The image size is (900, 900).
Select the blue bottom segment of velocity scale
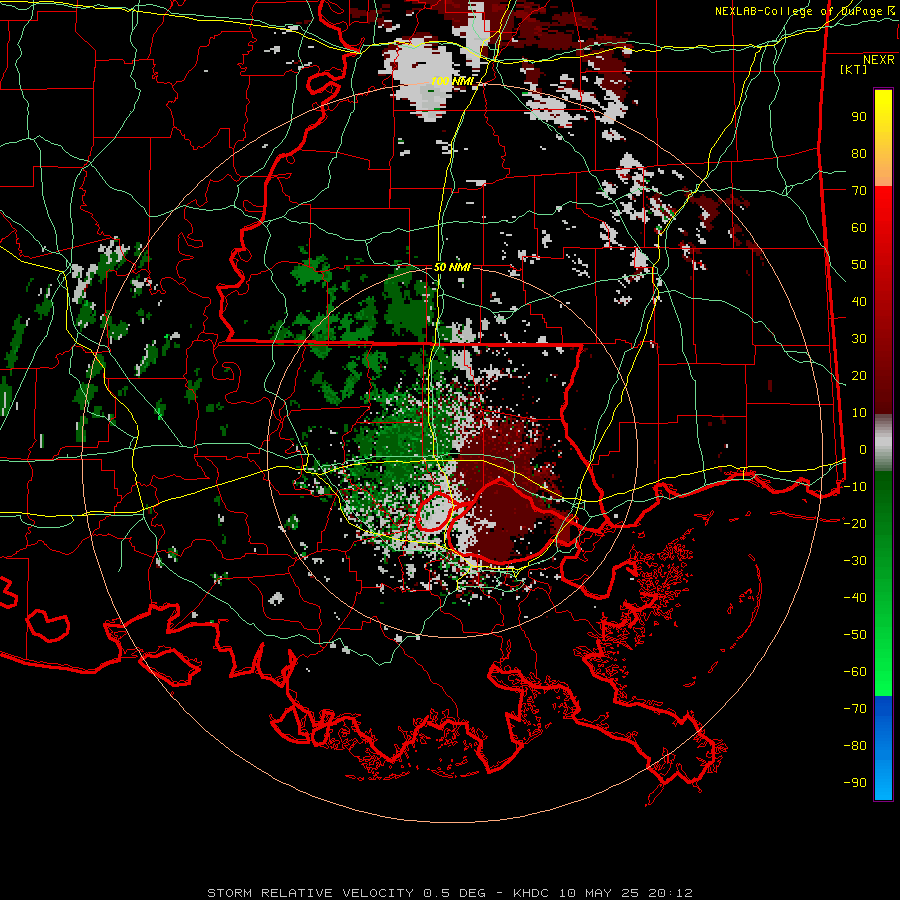click(883, 748)
